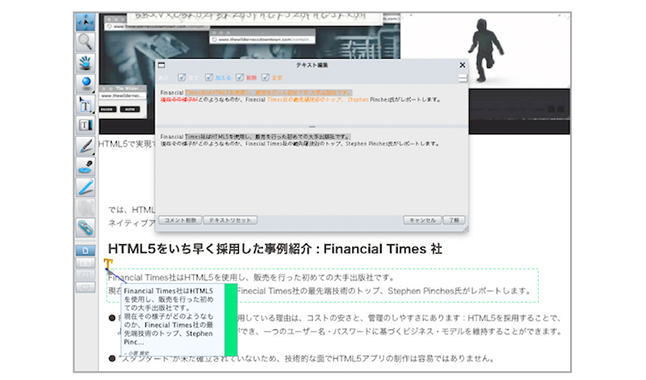Choose the third page view button
The image size is (646, 380).
[85, 275]
